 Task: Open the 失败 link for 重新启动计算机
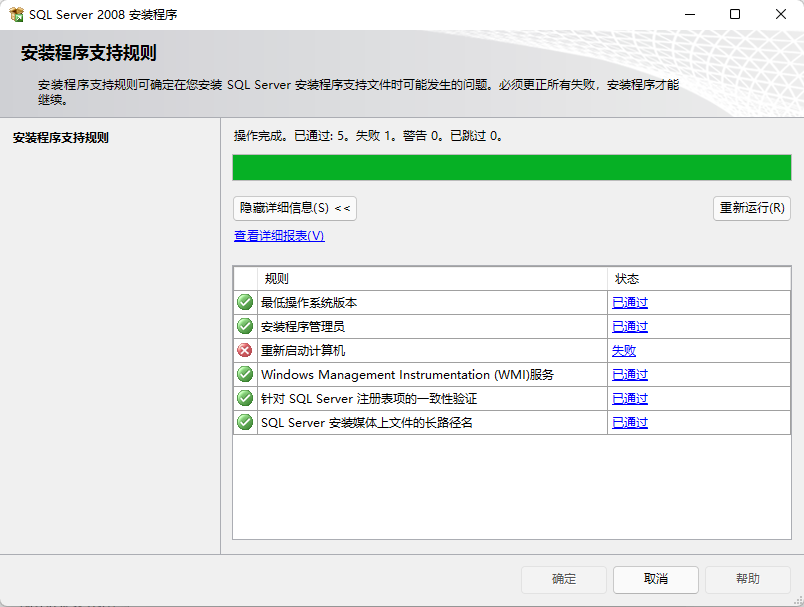(x=624, y=351)
